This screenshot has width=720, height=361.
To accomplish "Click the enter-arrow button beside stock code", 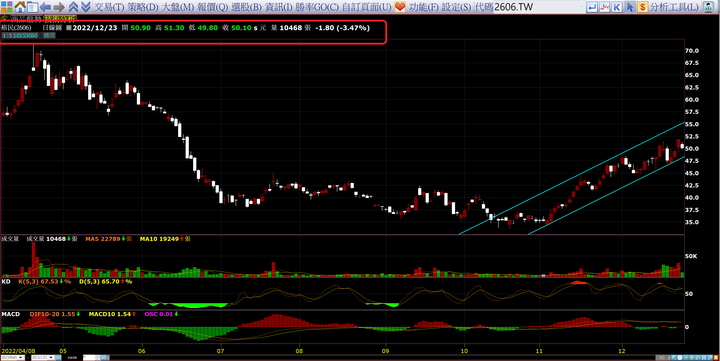I will [x=592, y=7].
